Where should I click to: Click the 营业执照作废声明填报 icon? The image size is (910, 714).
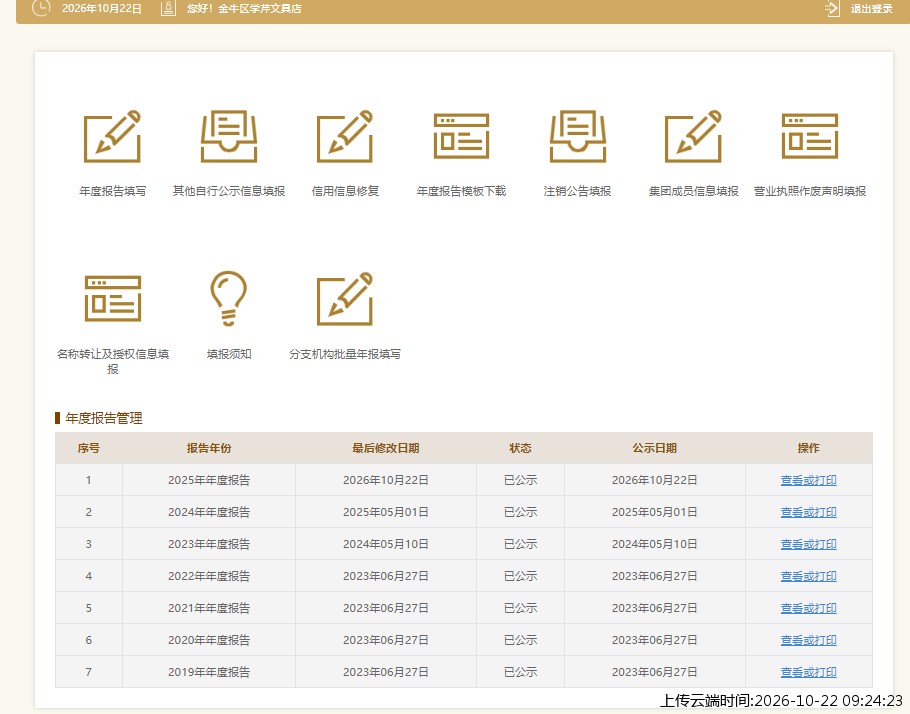tap(810, 136)
